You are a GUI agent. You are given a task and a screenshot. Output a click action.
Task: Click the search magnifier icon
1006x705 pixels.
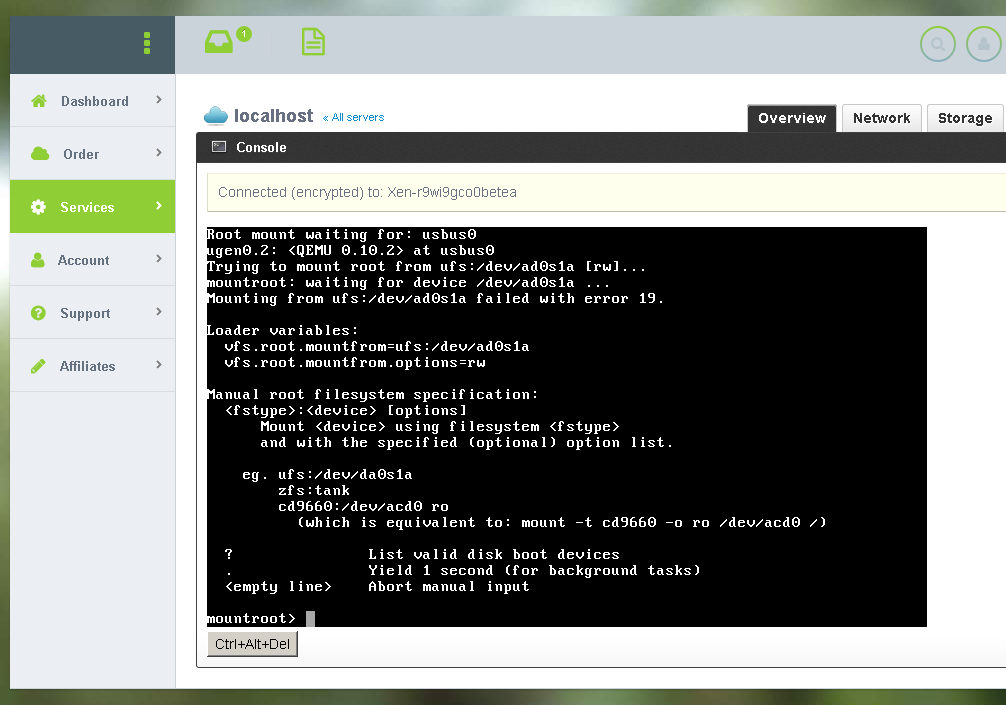[937, 44]
